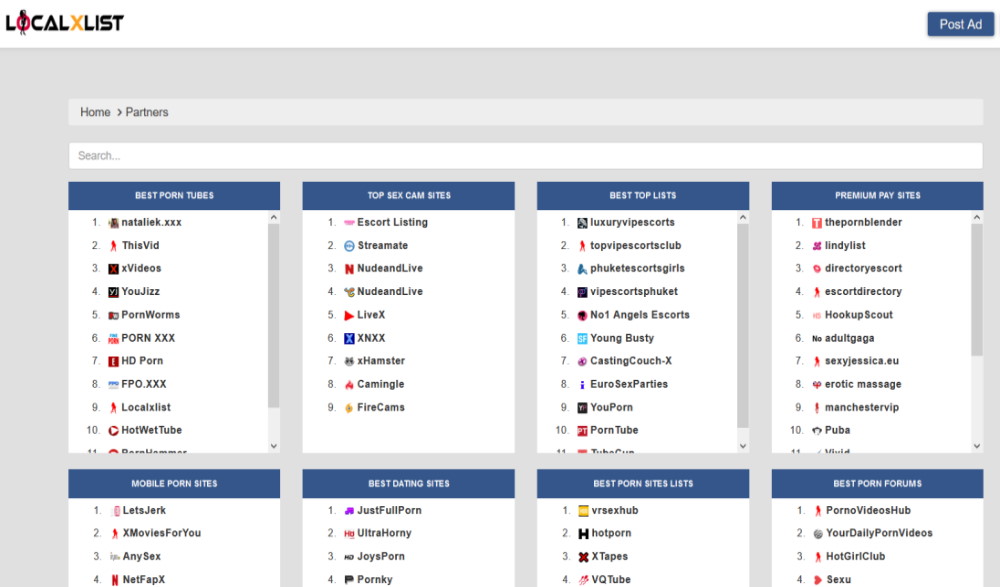Click the Best Top Lists scrollbar down arrow
This screenshot has width=1000, height=587.
pyautogui.click(x=743, y=446)
